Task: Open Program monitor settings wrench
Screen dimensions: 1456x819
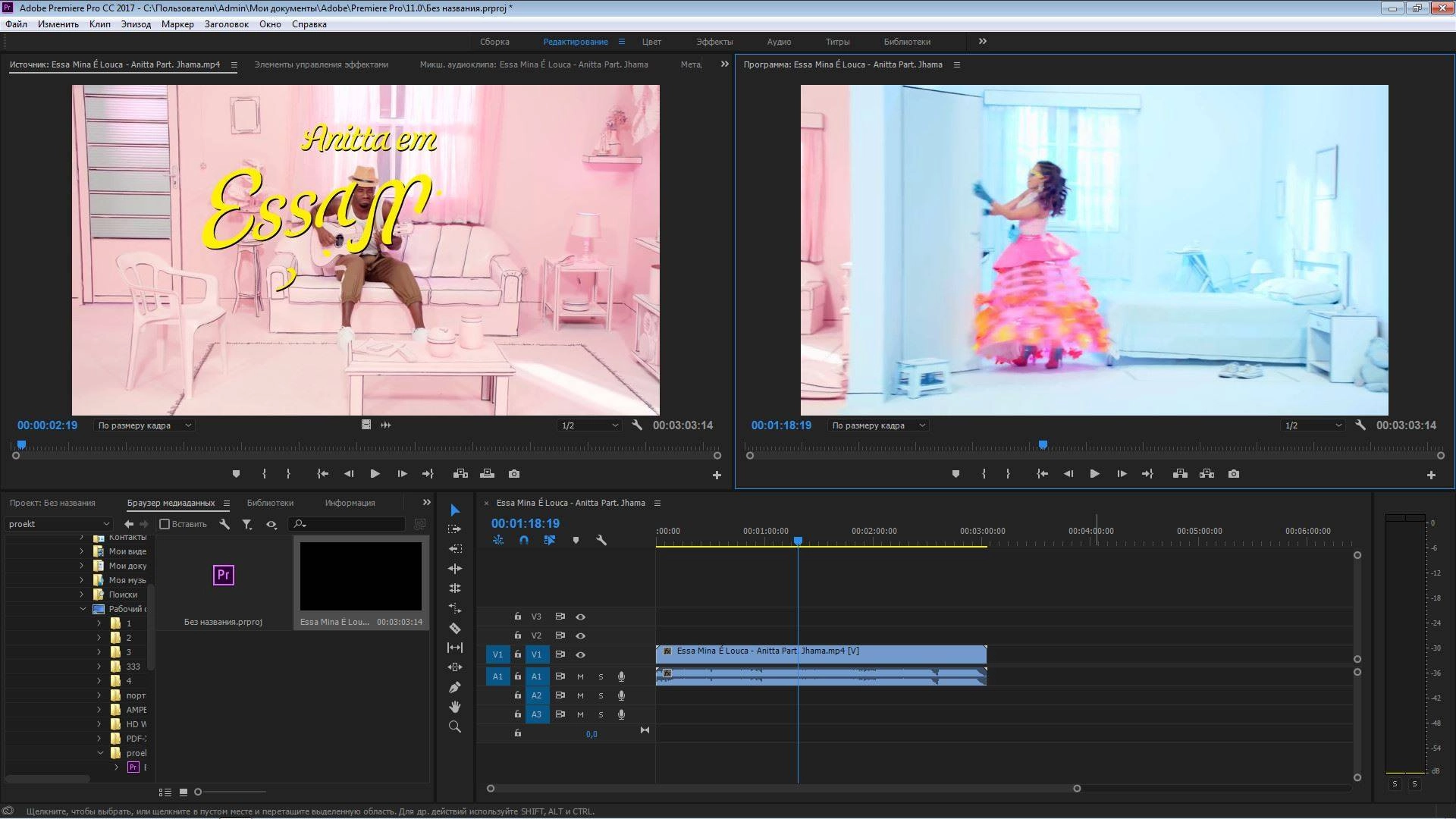Action: click(x=1360, y=425)
